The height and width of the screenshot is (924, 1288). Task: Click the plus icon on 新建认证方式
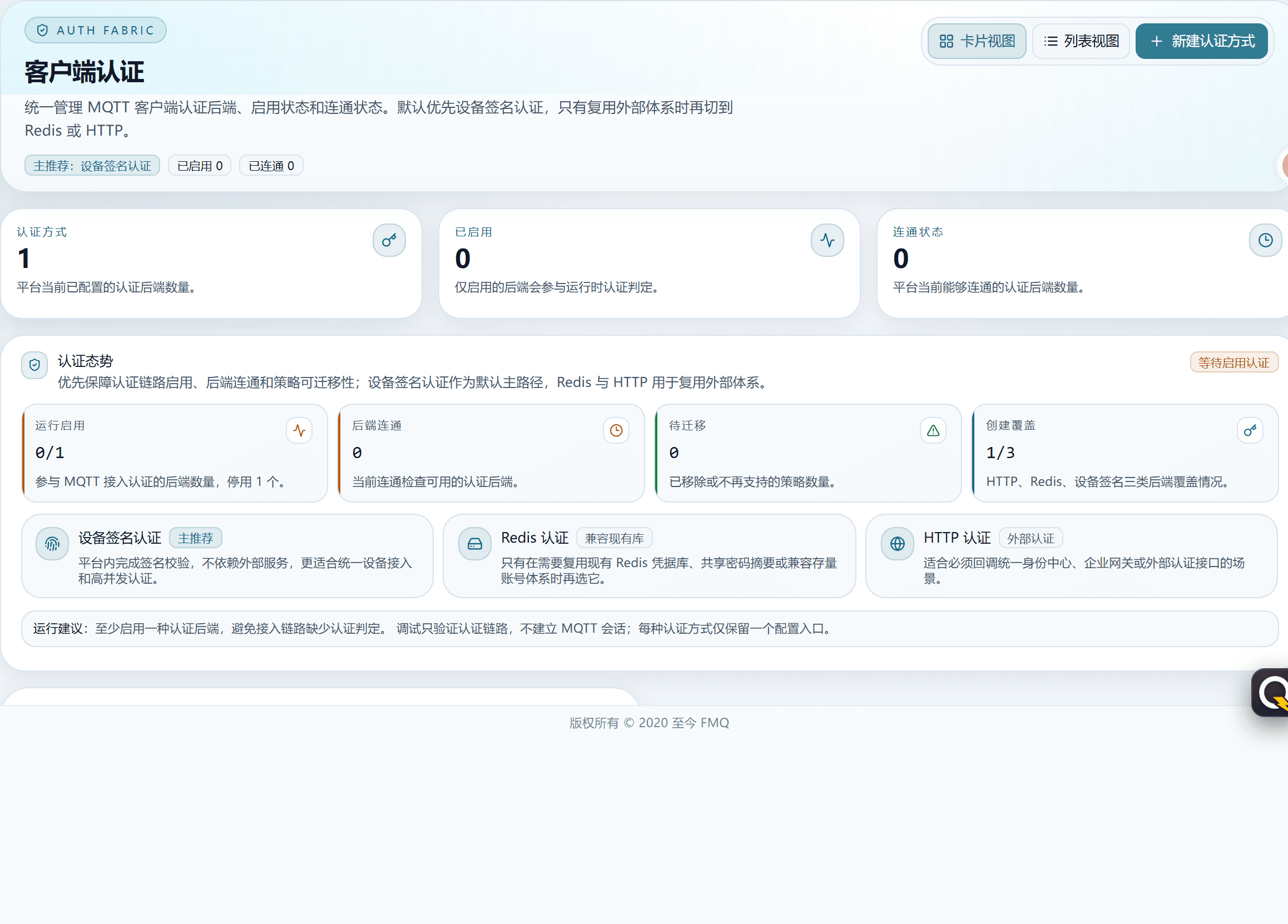point(1156,42)
